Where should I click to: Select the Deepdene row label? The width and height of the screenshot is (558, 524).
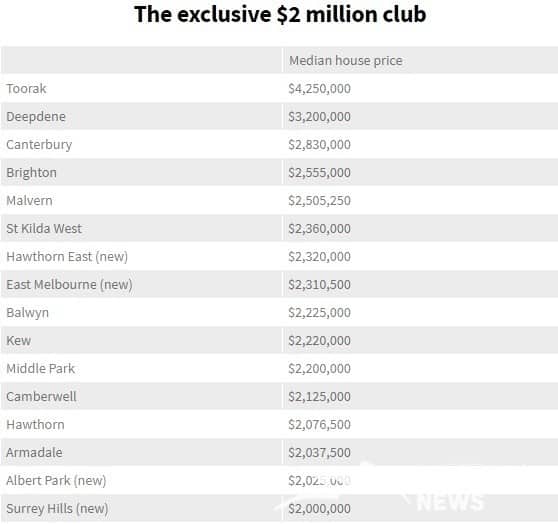[x=36, y=117]
